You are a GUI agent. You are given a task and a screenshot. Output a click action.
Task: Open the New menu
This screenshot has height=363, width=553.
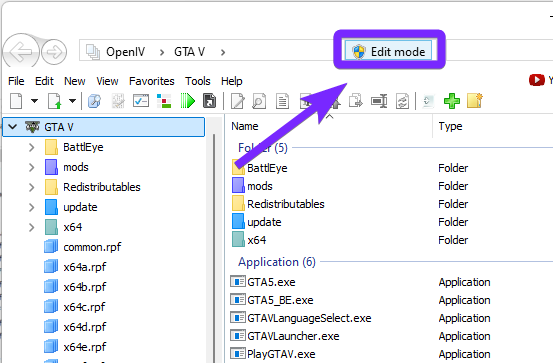pos(75,81)
